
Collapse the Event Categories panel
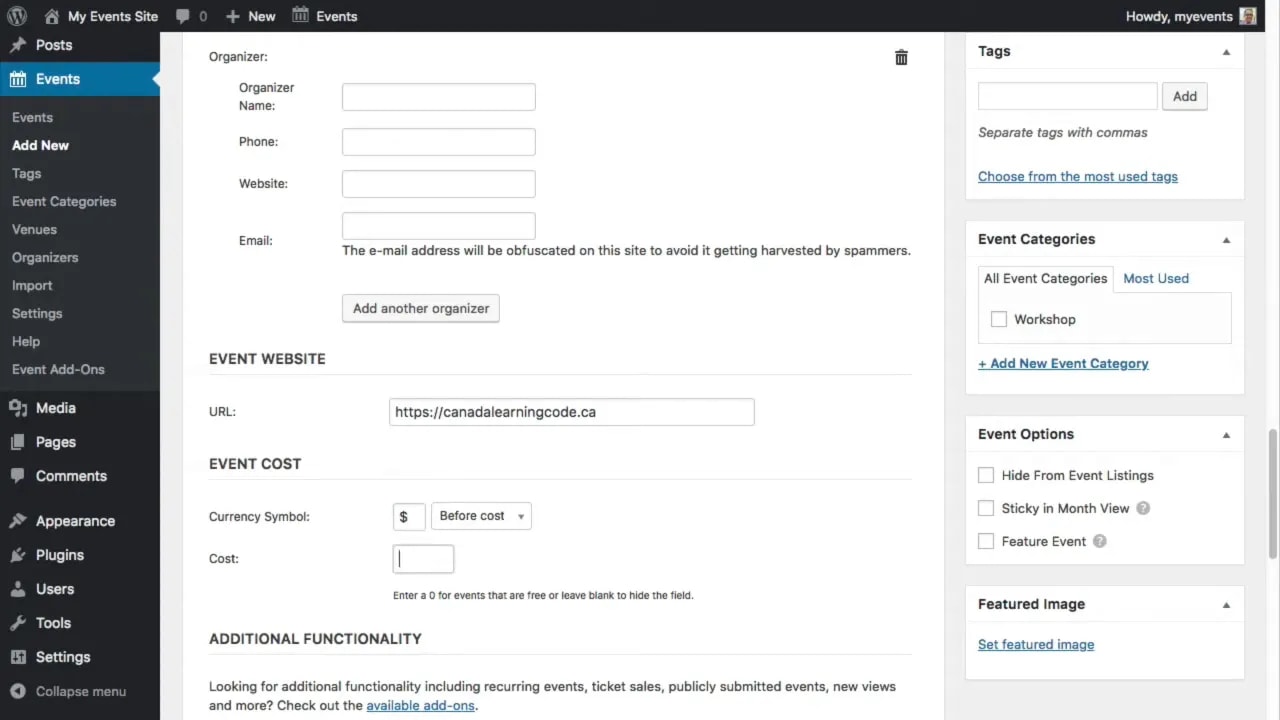coord(1226,239)
